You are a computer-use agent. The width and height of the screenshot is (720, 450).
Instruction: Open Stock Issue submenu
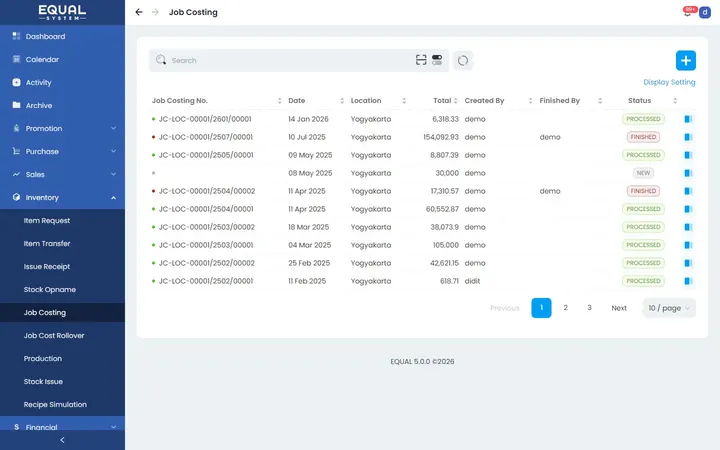(x=43, y=381)
